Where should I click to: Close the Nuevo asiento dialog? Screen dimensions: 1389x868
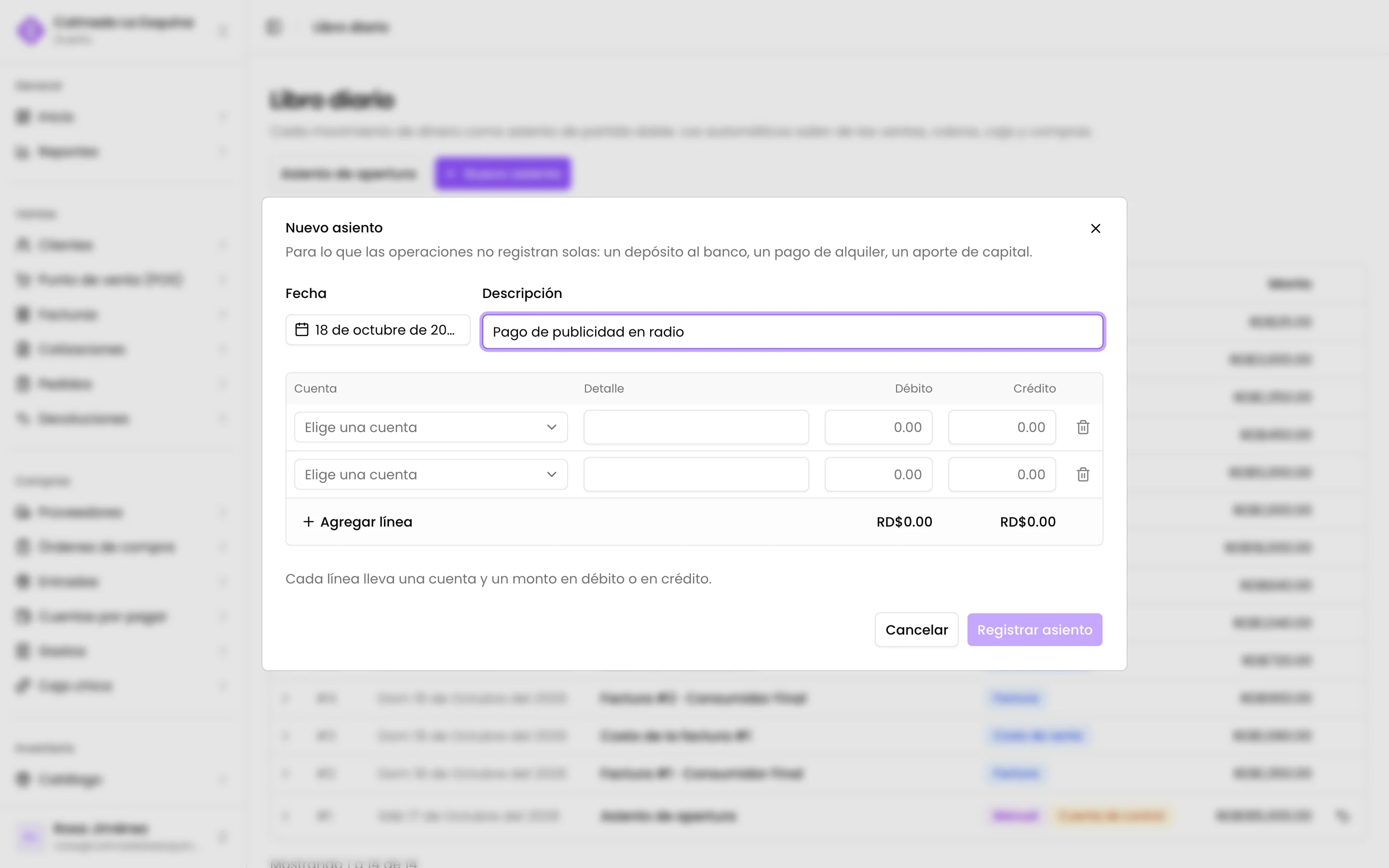(x=1095, y=229)
